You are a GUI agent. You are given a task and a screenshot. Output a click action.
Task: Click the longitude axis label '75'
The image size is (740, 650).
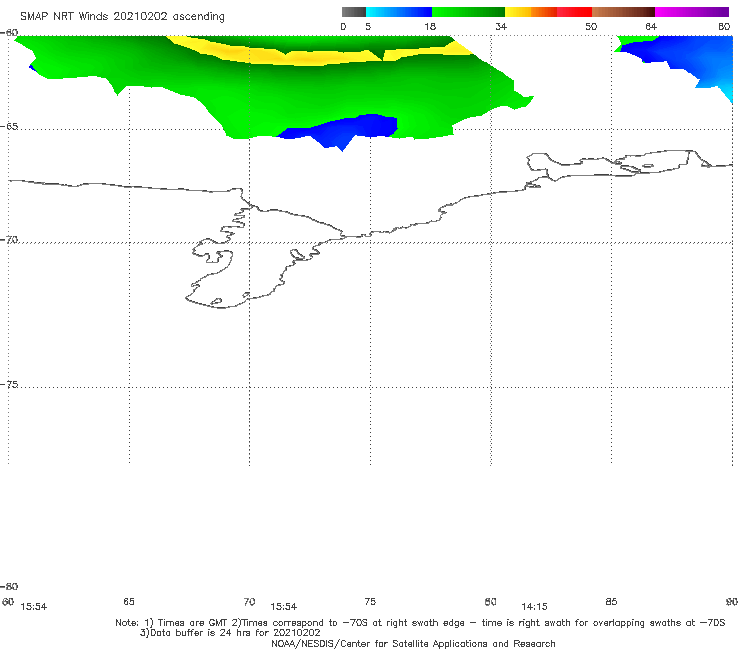pyautogui.click(x=370, y=601)
